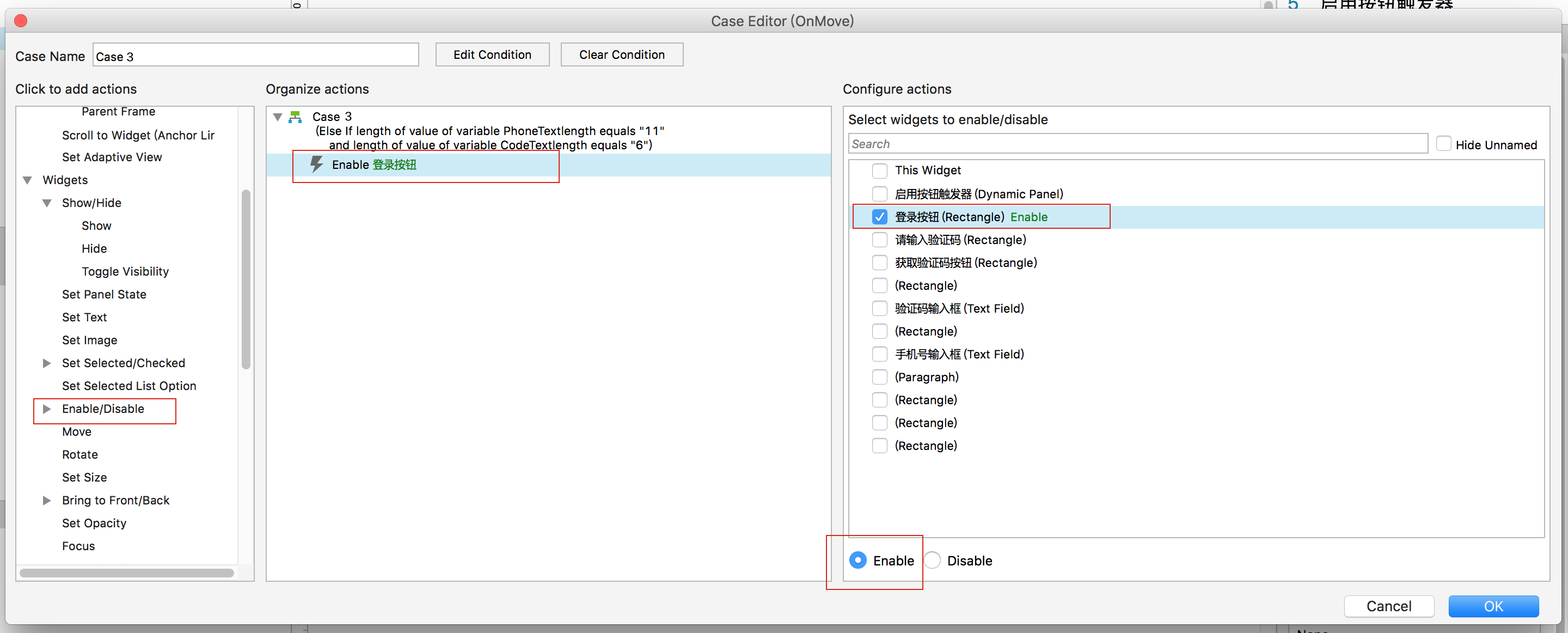This screenshot has width=1568, height=633.
Task: Click the red close window button
Action: coord(21,21)
